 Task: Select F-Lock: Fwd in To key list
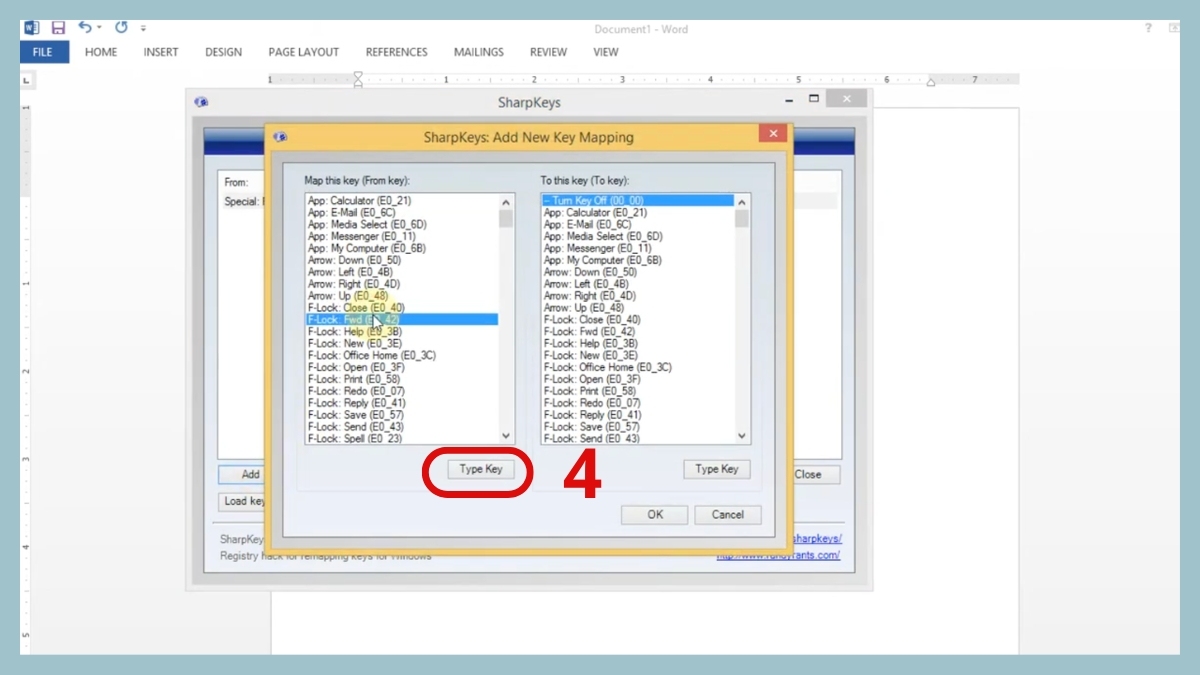pos(638,331)
